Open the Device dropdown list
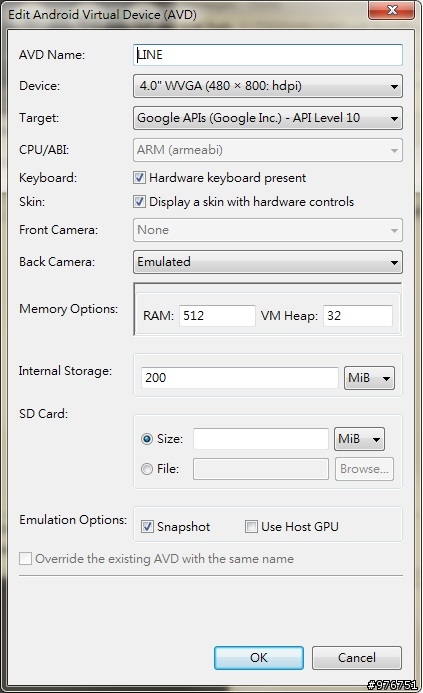This screenshot has width=423, height=693. point(267,86)
